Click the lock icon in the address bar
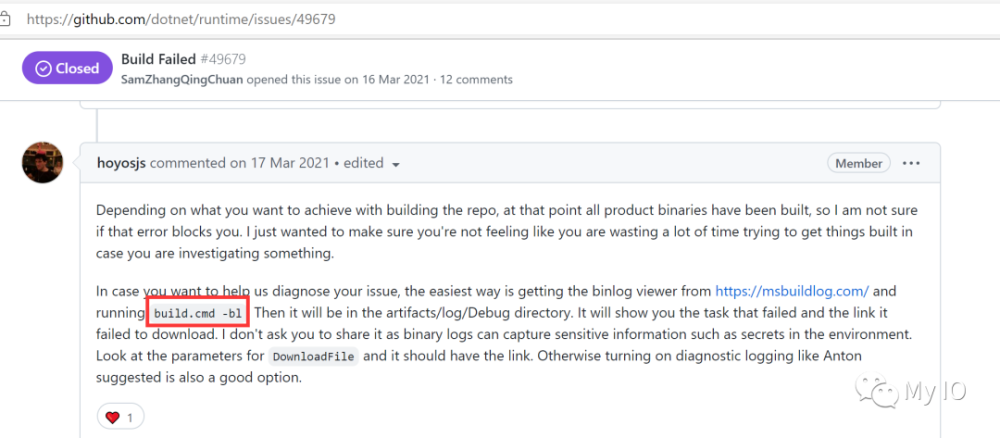1000x438 pixels. pos(4,18)
